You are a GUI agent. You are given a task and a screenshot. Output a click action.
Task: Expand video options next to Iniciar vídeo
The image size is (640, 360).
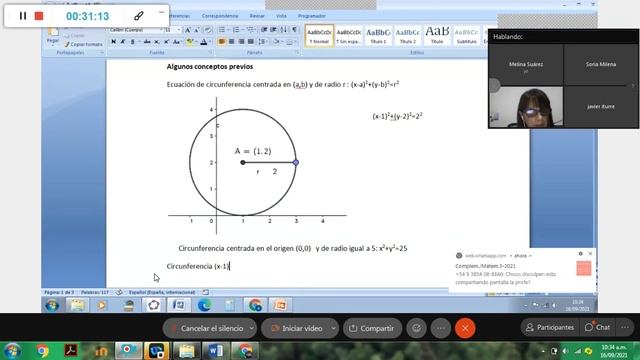(333, 328)
